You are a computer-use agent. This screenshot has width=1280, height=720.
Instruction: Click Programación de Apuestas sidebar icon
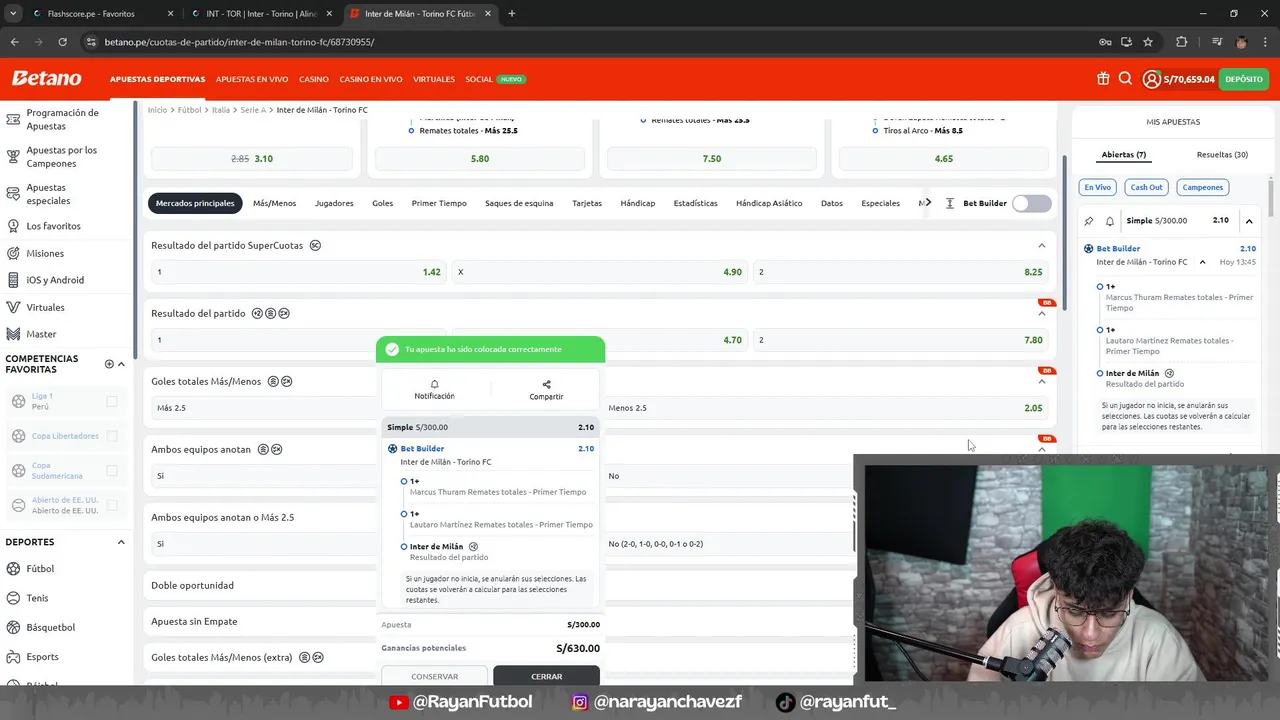(13, 119)
